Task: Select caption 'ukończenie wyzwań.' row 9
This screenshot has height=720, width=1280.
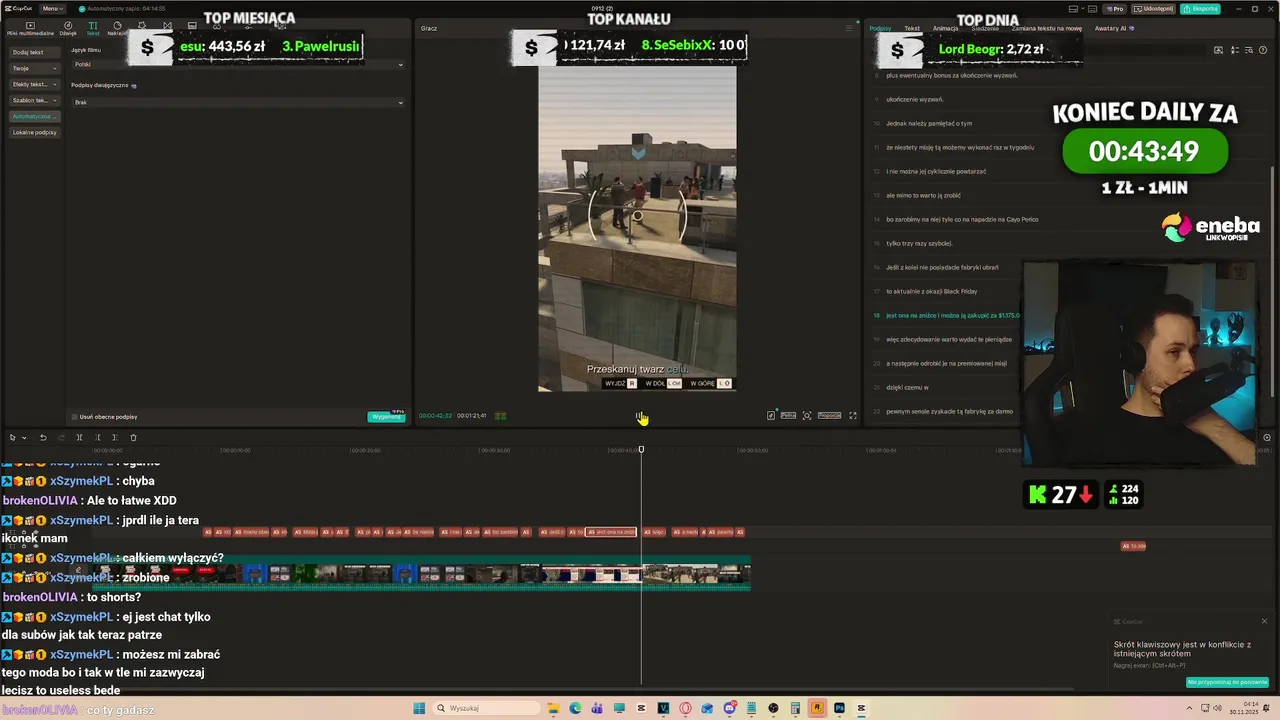Action: click(x=915, y=99)
